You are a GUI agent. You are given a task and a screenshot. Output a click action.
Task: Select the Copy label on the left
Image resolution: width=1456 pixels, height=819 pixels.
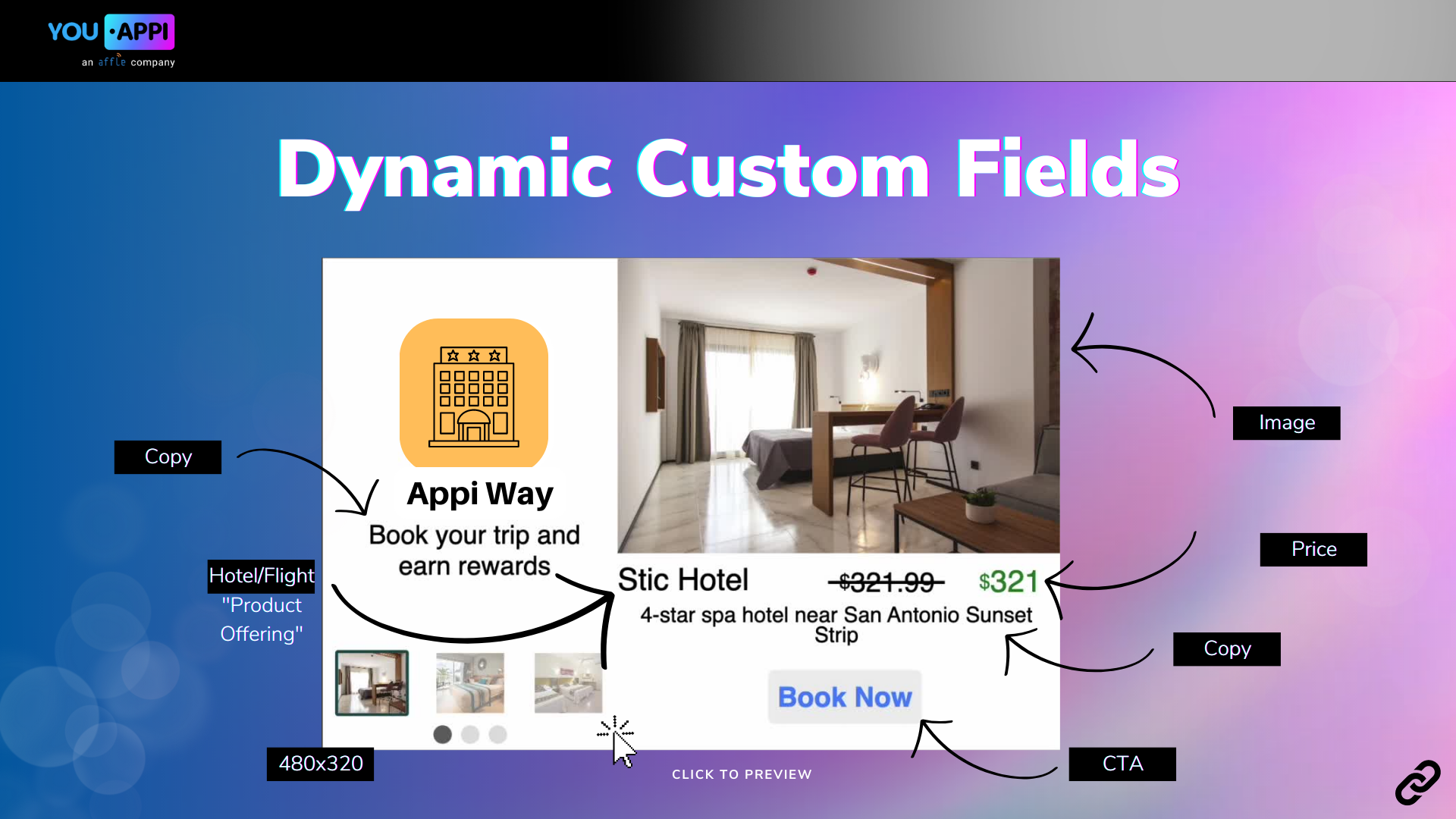pos(168,457)
